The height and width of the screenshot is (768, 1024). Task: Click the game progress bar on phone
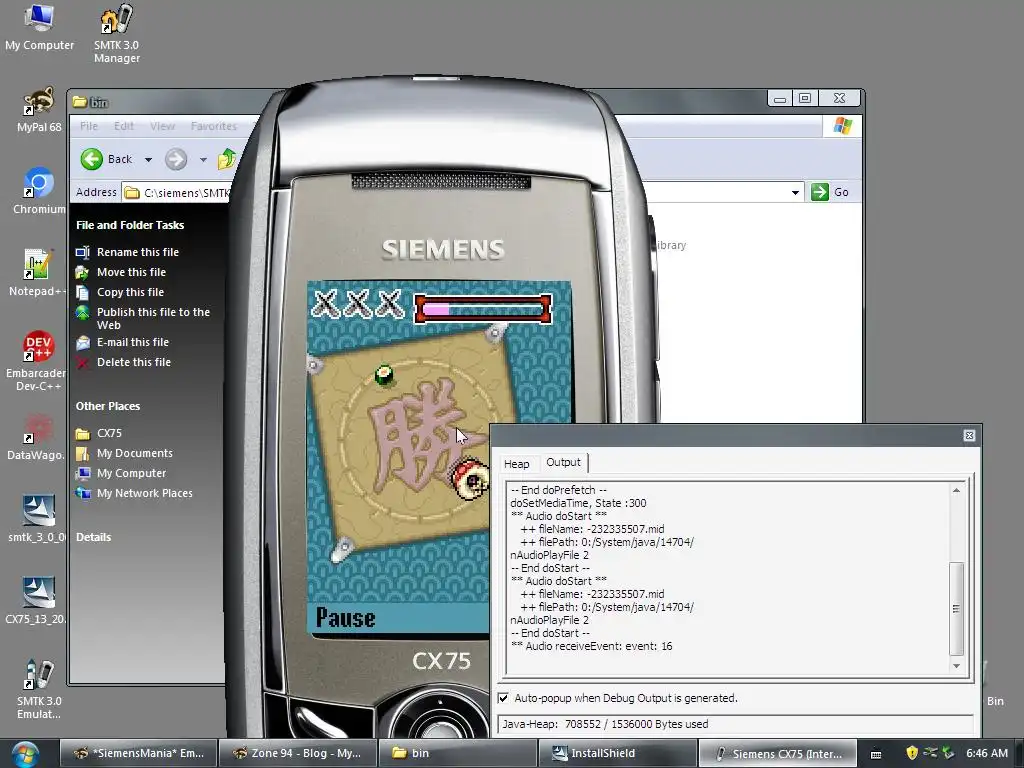(483, 309)
